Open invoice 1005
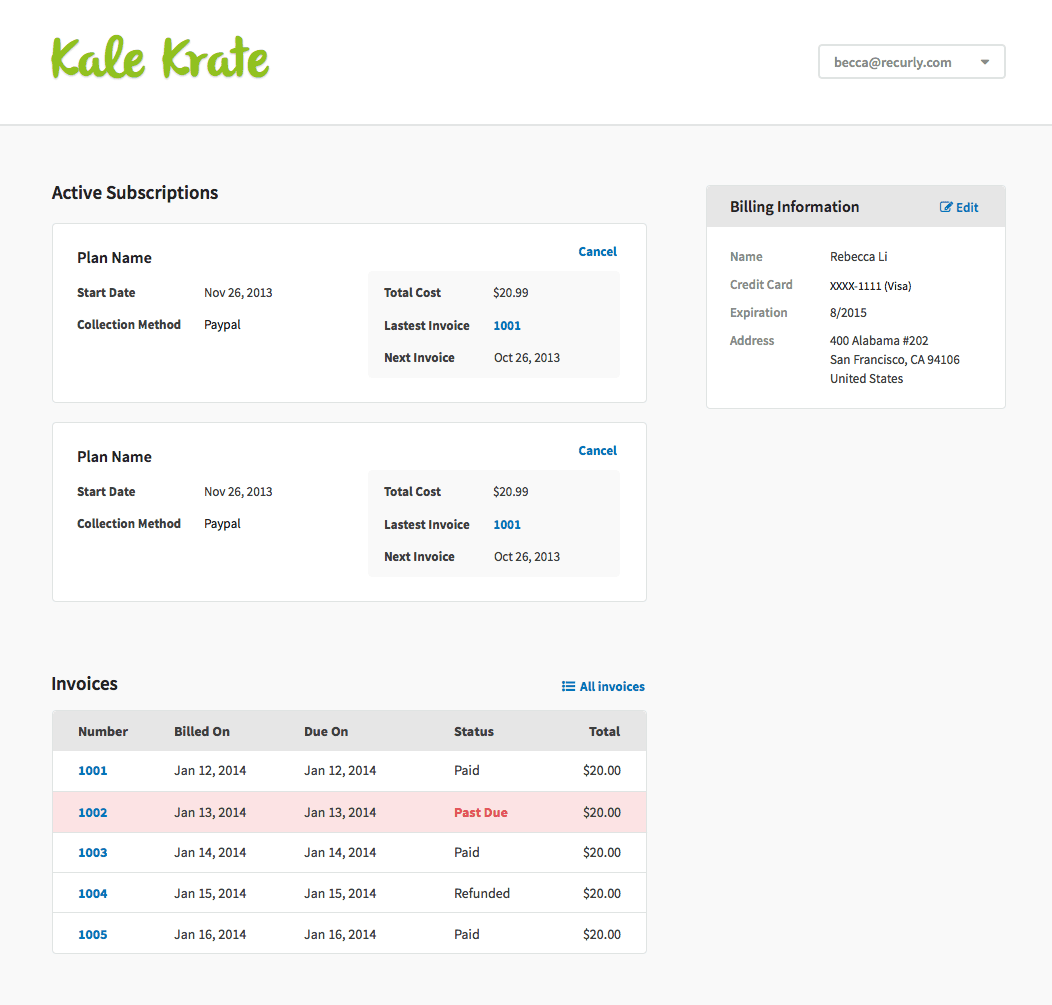1052x1005 pixels. pyautogui.click(x=92, y=933)
